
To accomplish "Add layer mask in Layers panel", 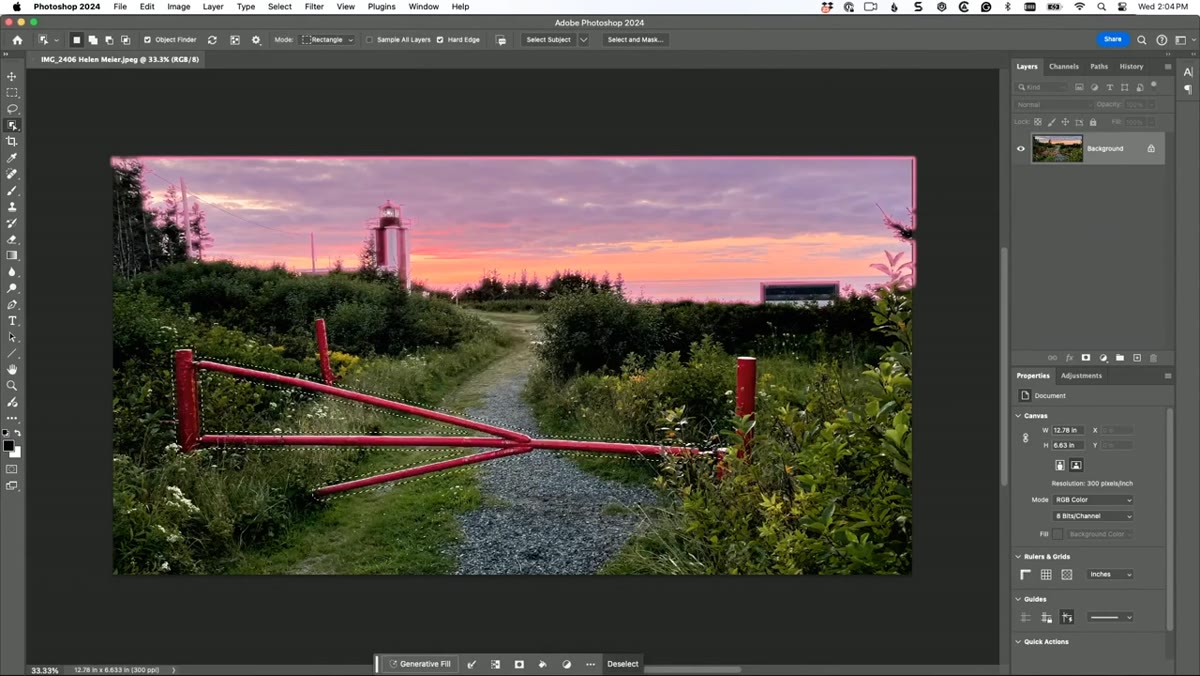I will [1086, 358].
